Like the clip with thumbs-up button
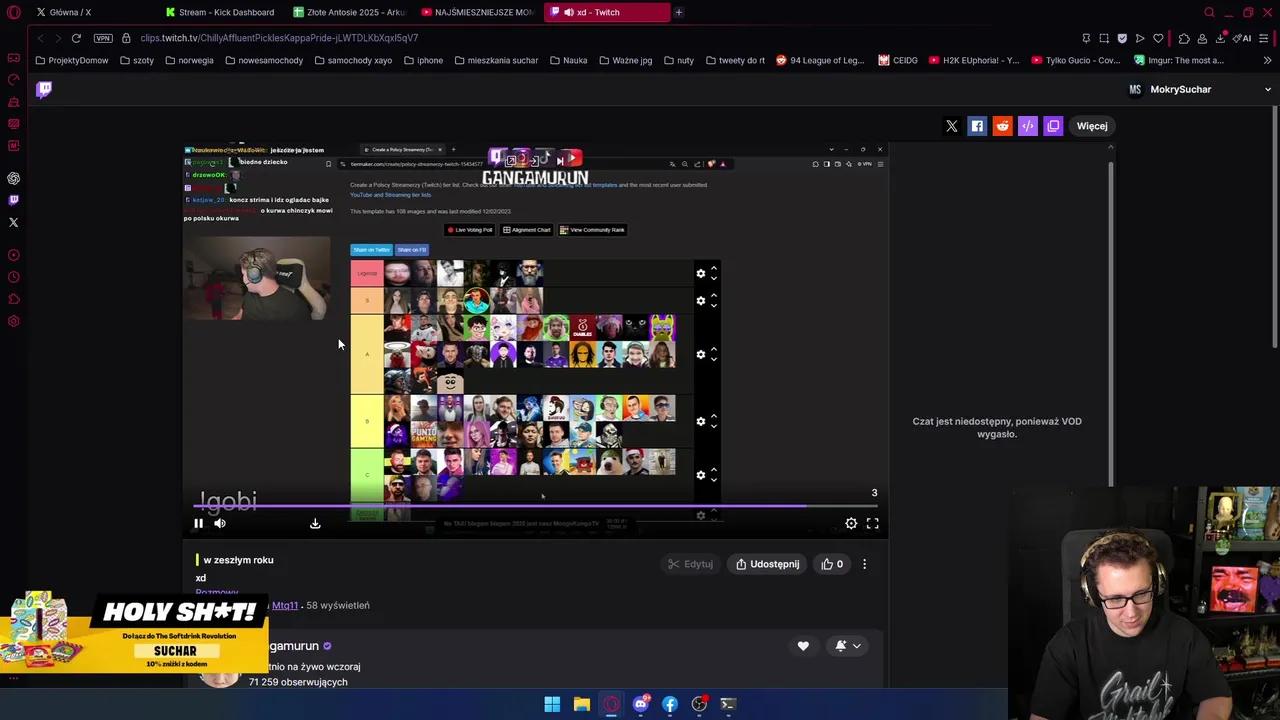The height and width of the screenshot is (720, 1280). click(x=832, y=564)
